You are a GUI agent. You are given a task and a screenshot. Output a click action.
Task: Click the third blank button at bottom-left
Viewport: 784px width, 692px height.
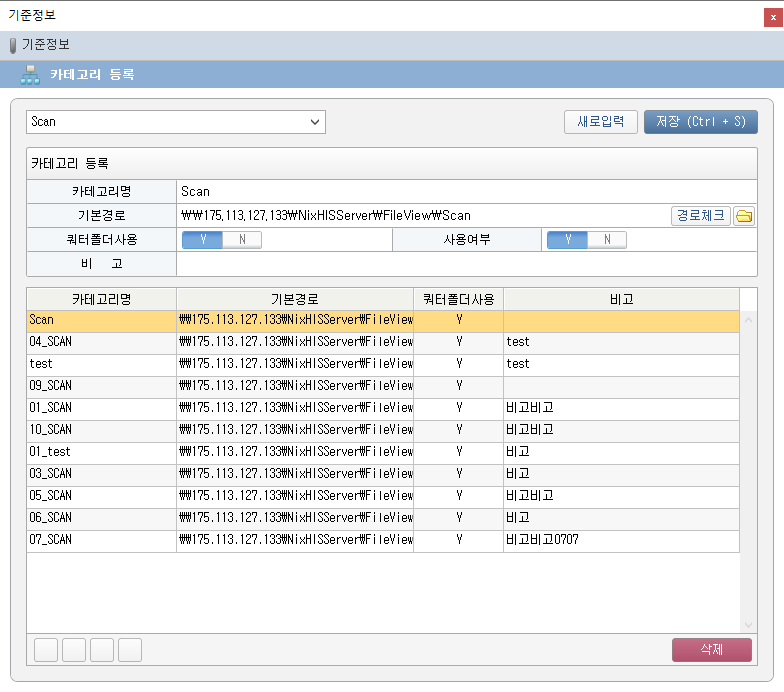(x=102, y=650)
